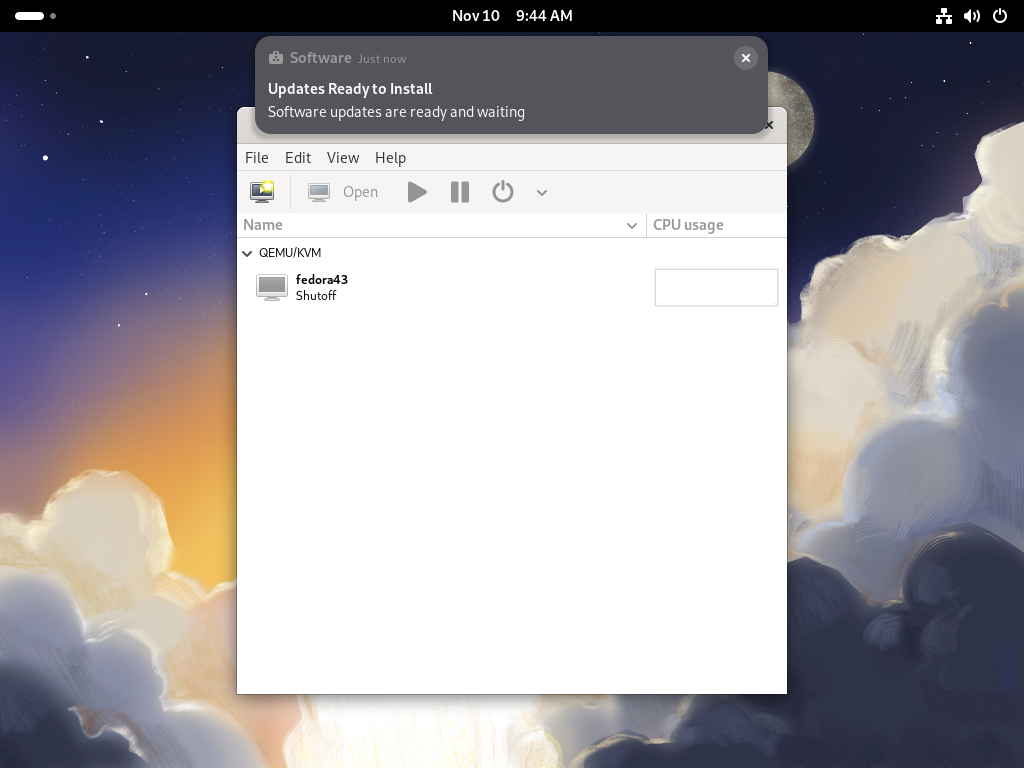Click the Pause VM icon

[x=459, y=191]
